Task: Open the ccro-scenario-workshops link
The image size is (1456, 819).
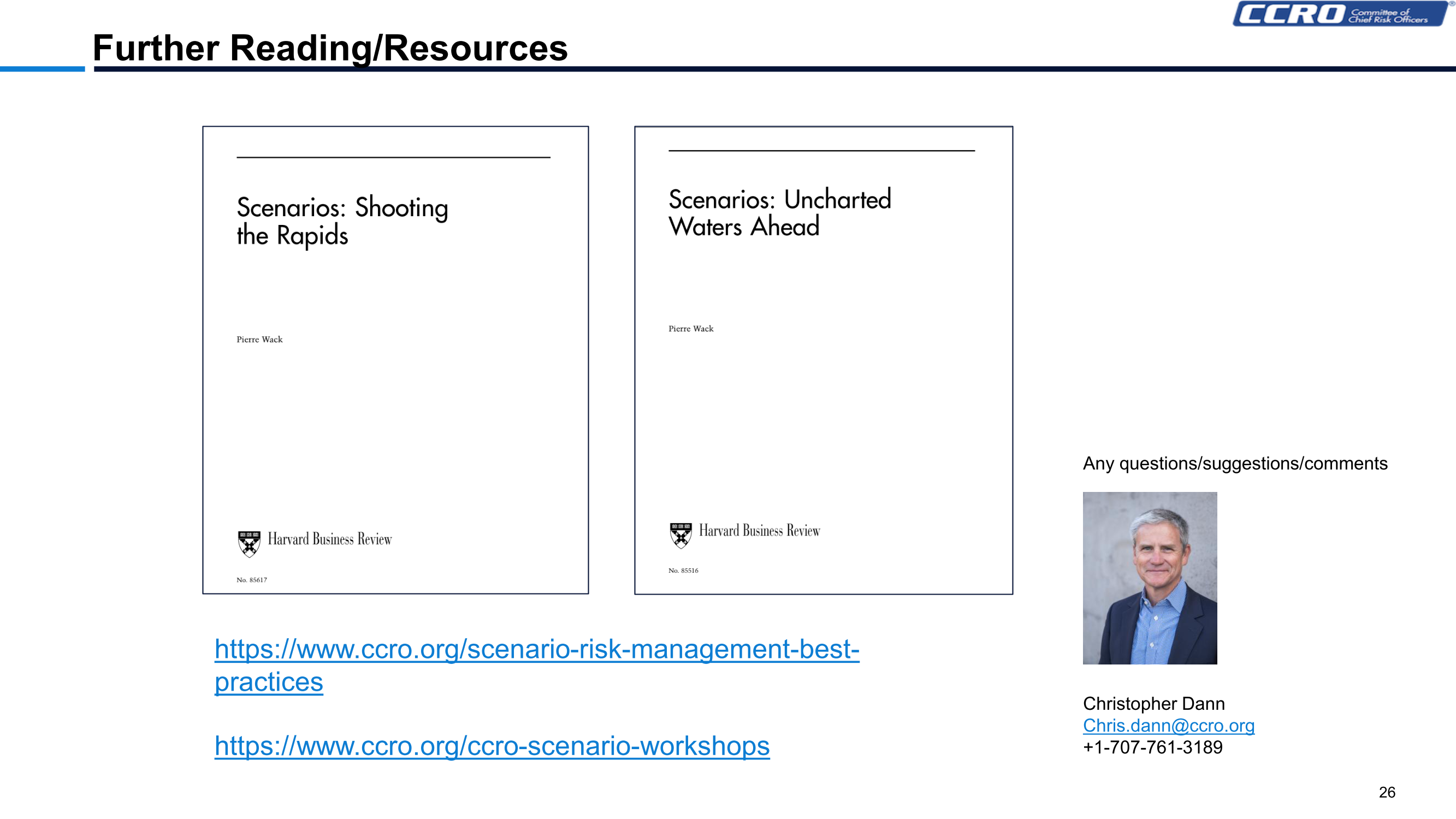Action: tap(492, 745)
